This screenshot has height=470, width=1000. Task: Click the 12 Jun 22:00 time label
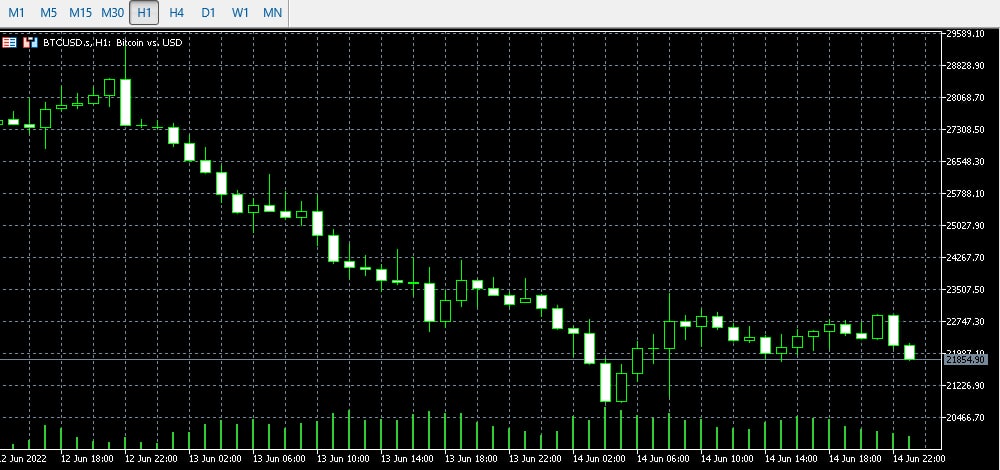[x=151, y=459]
